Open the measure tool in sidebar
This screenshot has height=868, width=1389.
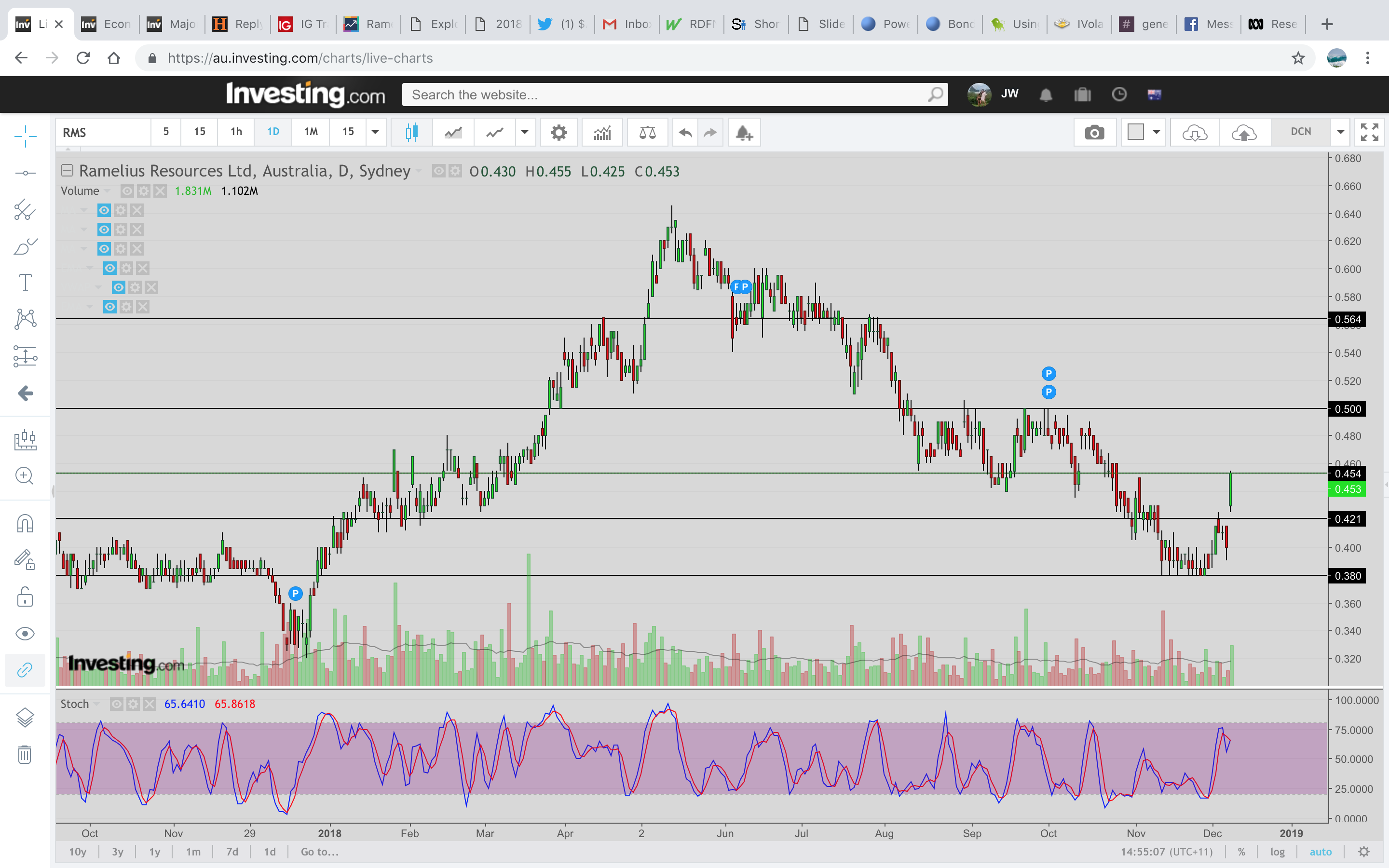click(x=25, y=440)
